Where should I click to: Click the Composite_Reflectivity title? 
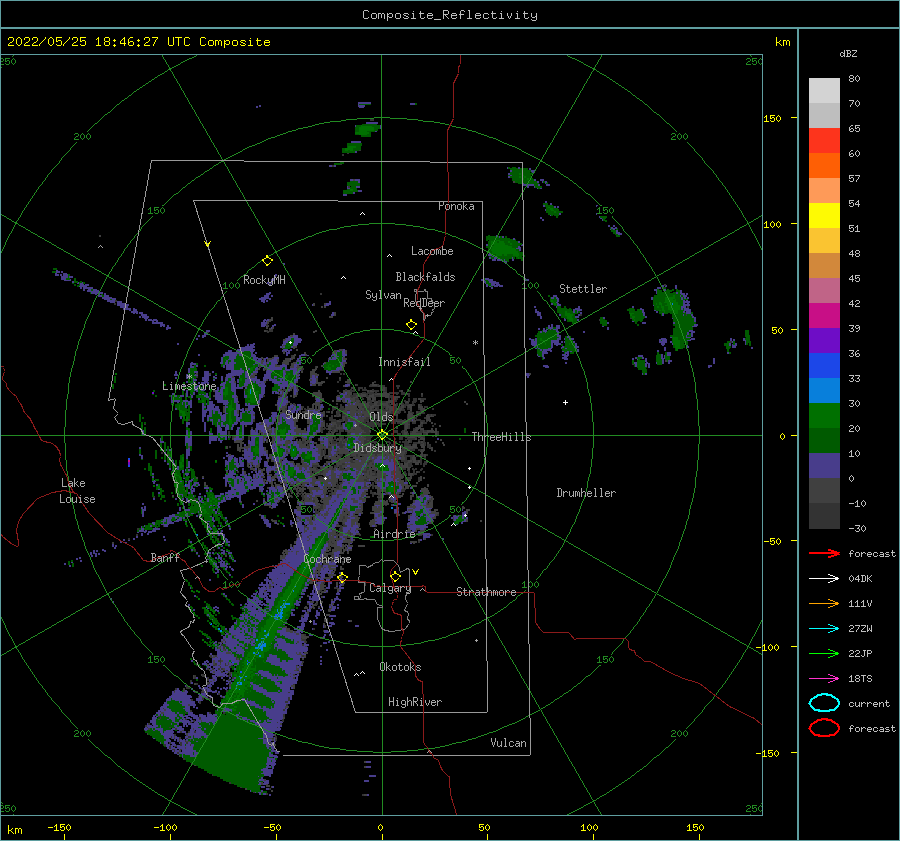[449, 15]
